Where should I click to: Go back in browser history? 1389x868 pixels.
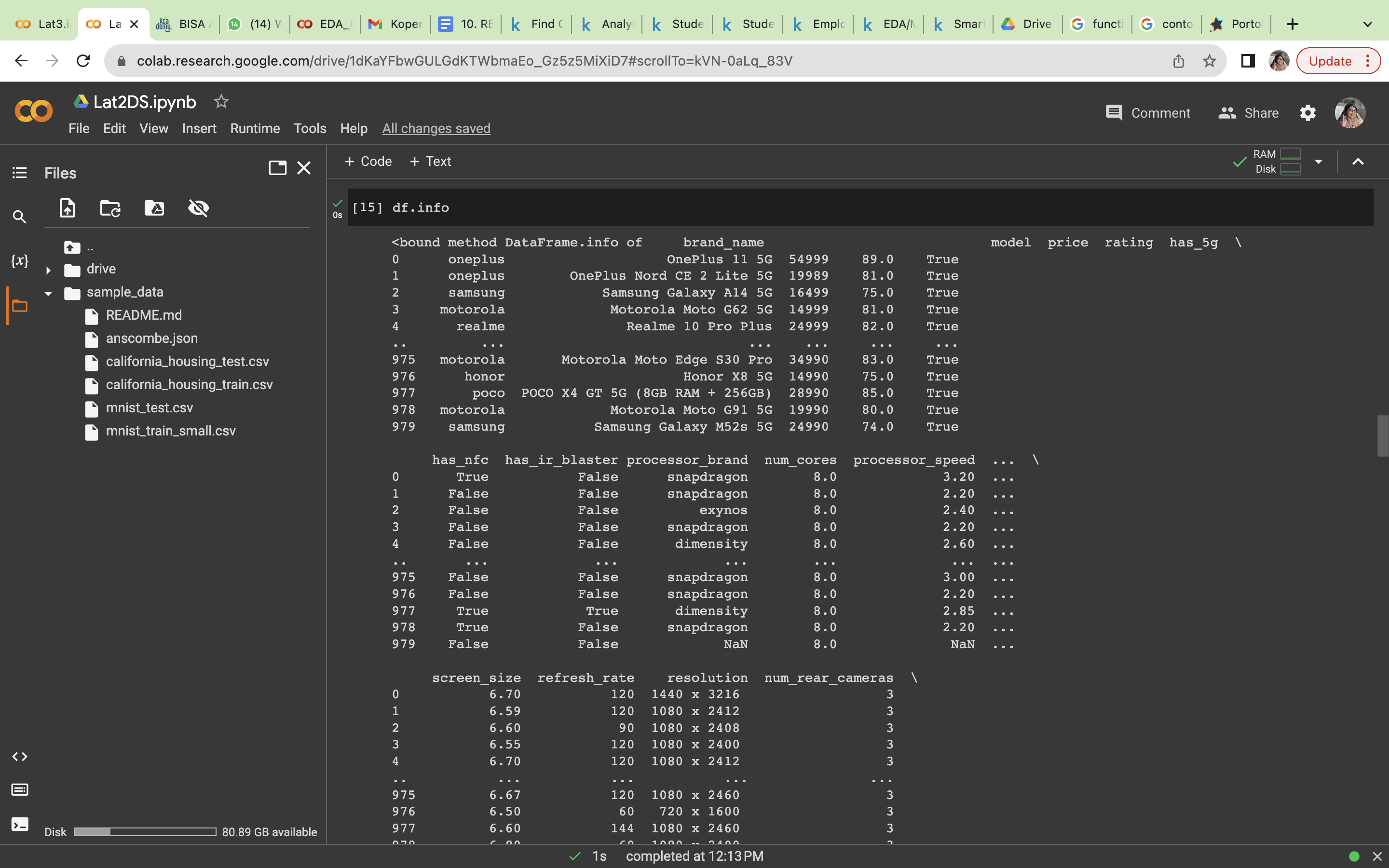coord(21,61)
